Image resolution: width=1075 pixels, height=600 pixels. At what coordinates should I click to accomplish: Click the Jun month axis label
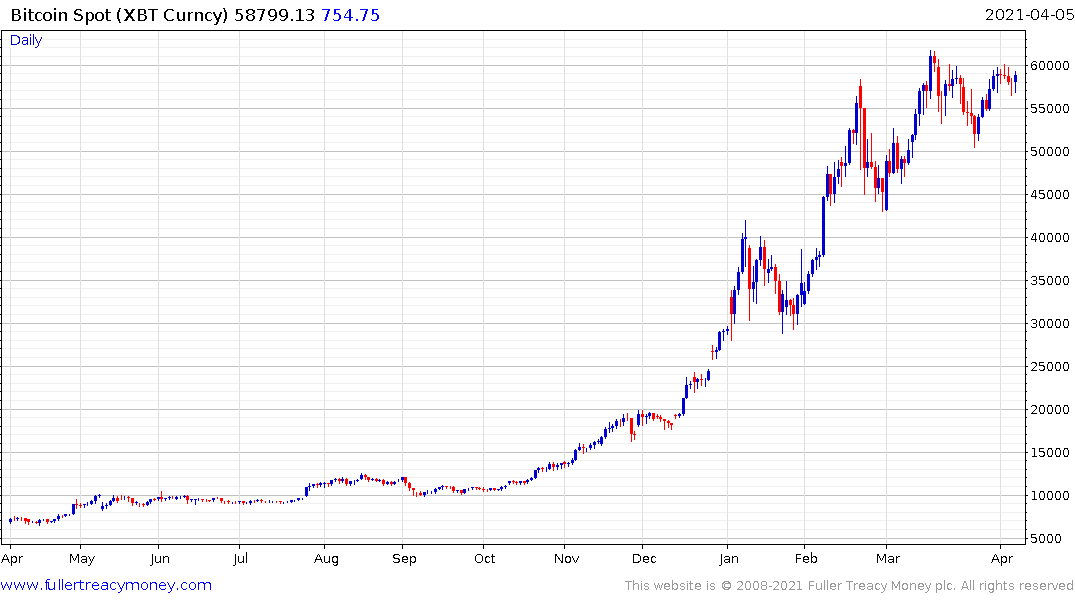tap(160, 559)
